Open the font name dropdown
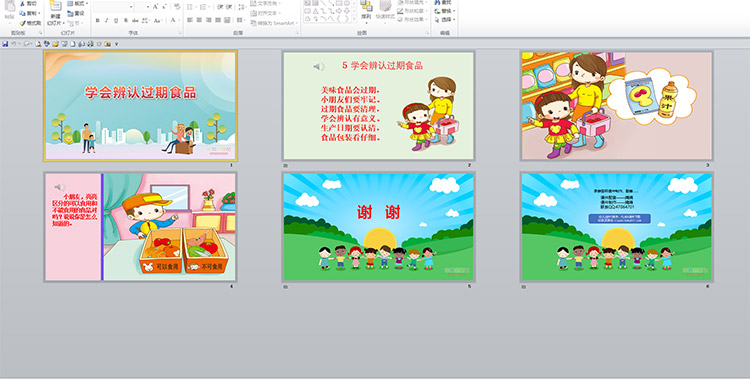This screenshot has width=750, height=379. 131,7
